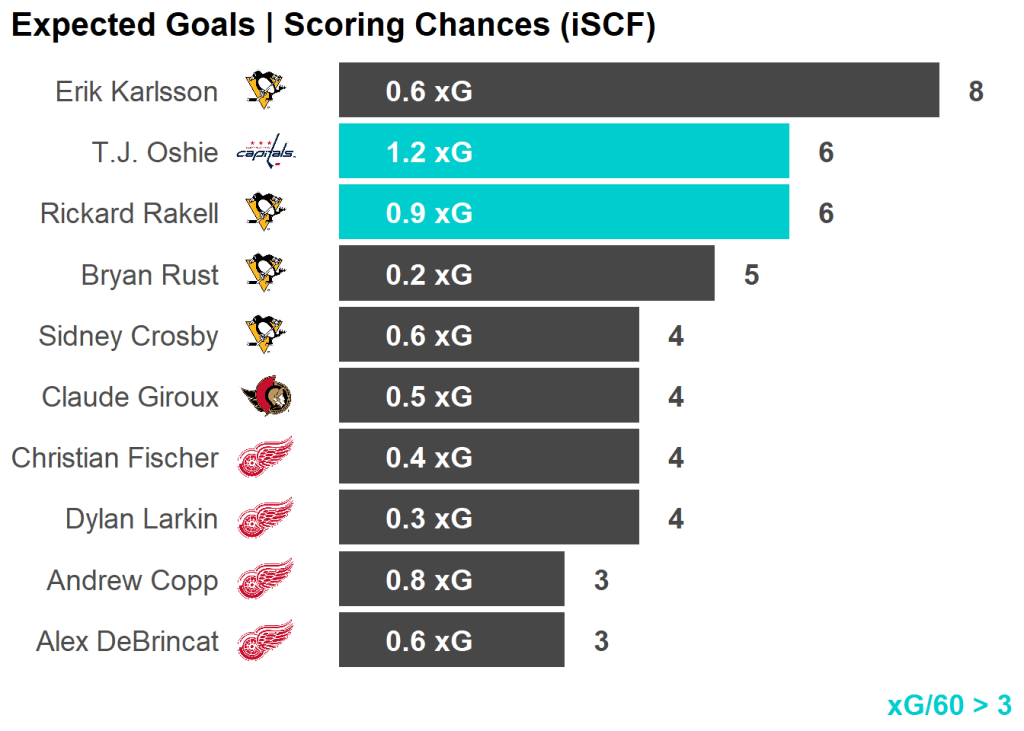
Task: Select Erik Karlsson's 0.6 xG bar
Action: pos(638,91)
